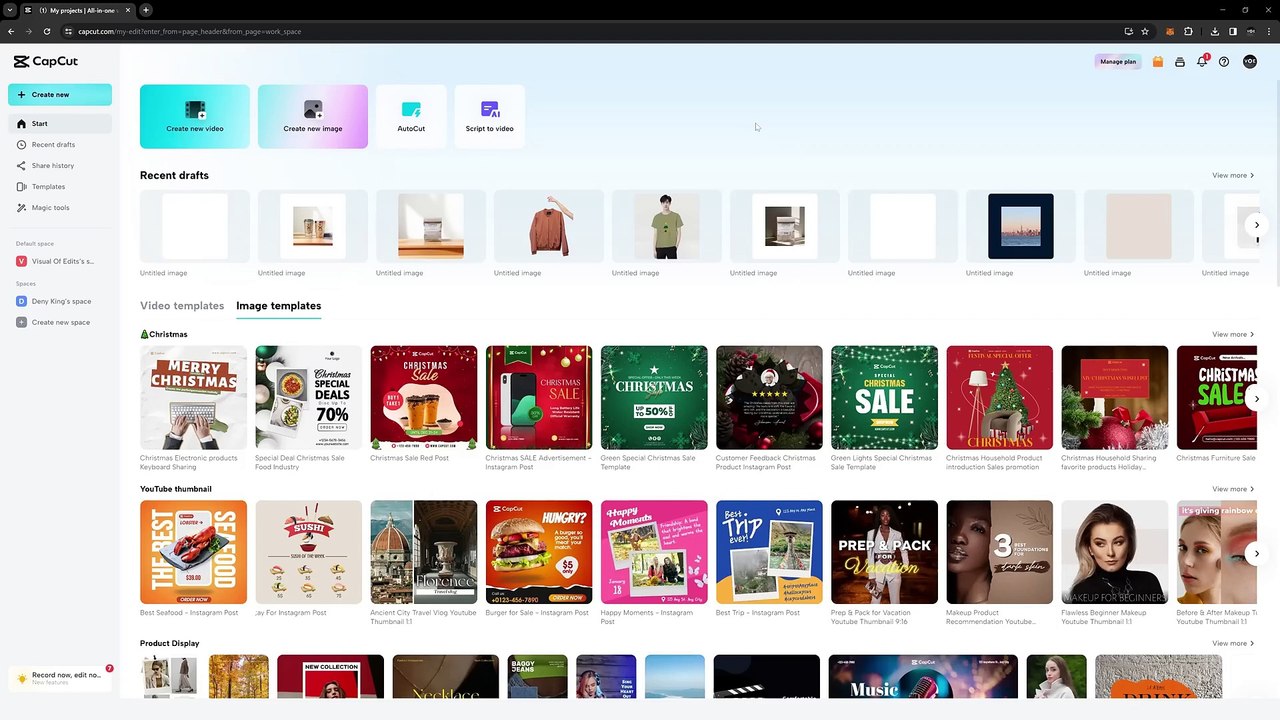Select the My projects browser tab
This screenshot has width=1280, height=720.
coord(78,10)
